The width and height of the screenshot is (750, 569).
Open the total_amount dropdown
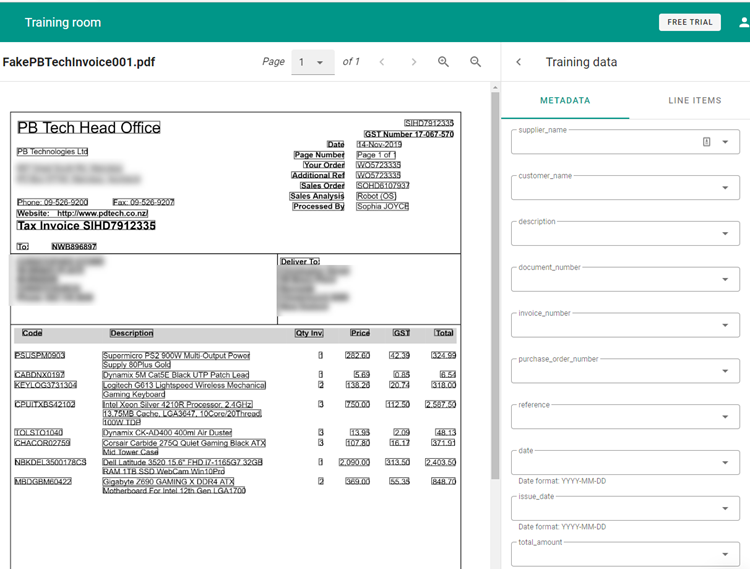click(725, 555)
